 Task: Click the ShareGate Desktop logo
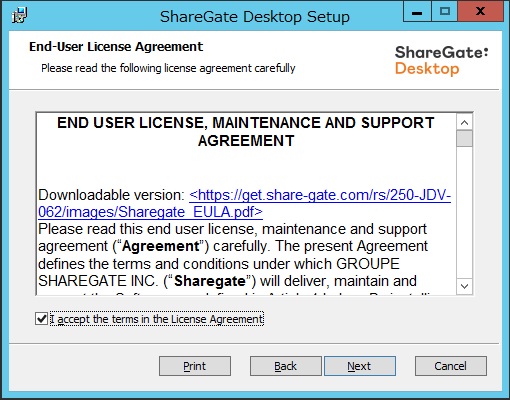click(x=441, y=61)
